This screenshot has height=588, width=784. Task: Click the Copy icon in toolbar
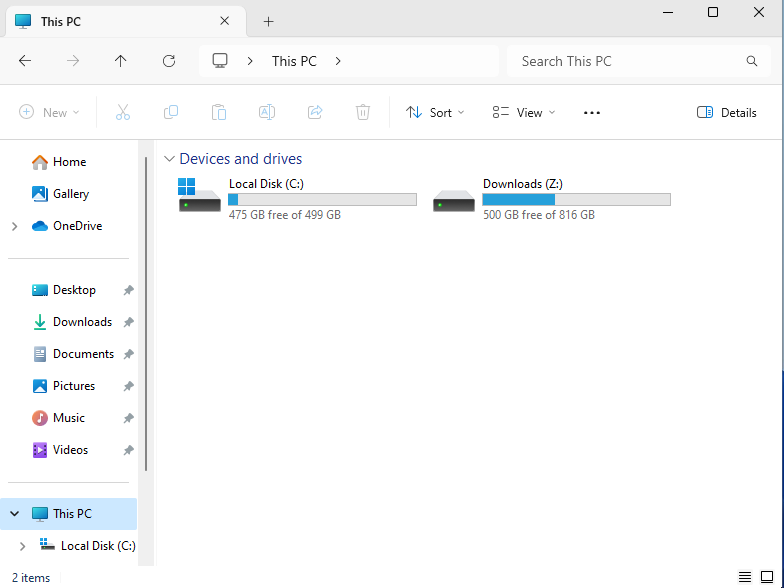[x=171, y=112]
